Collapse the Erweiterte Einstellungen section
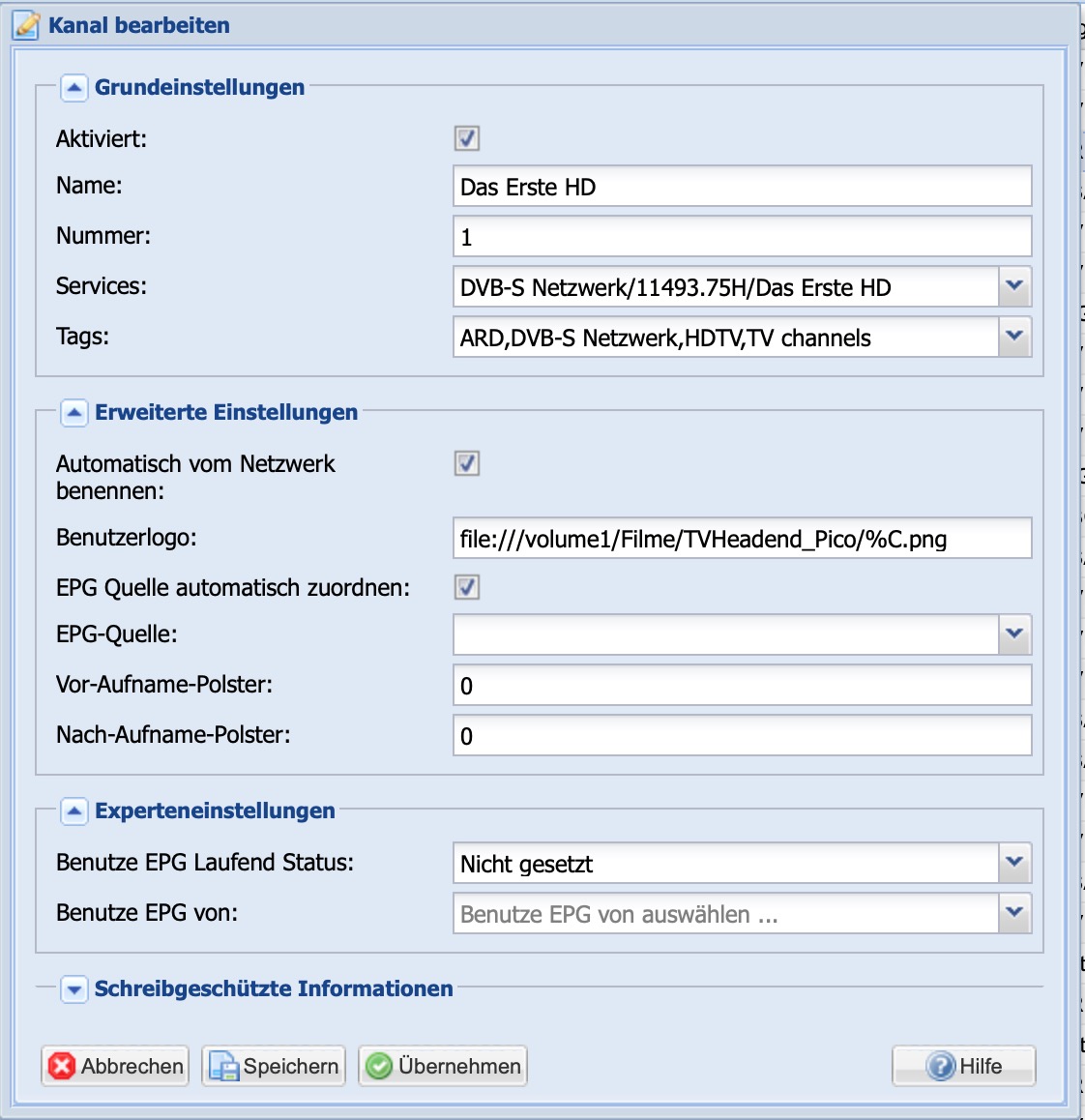Image resolution: width=1085 pixels, height=1120 pixels. 73,413
